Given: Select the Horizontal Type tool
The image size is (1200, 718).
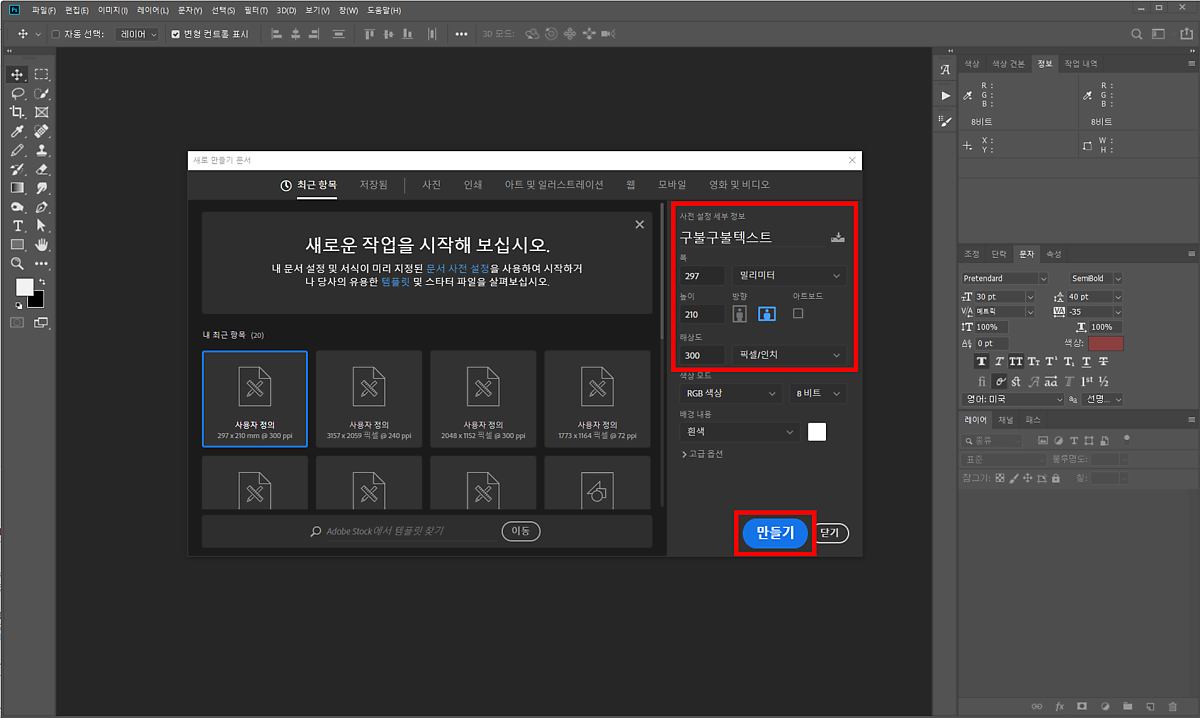Looking at the screenshot, I should 17,226.
